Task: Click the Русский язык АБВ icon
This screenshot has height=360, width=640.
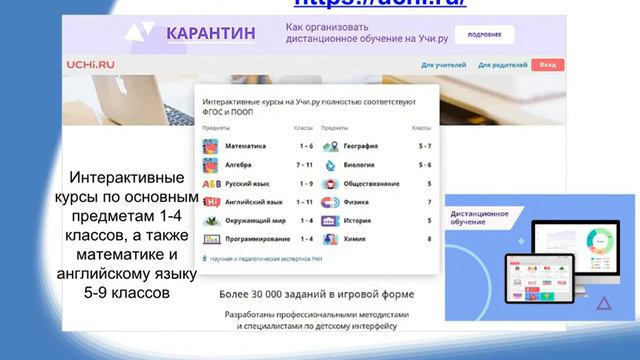Action: [211, 184]
